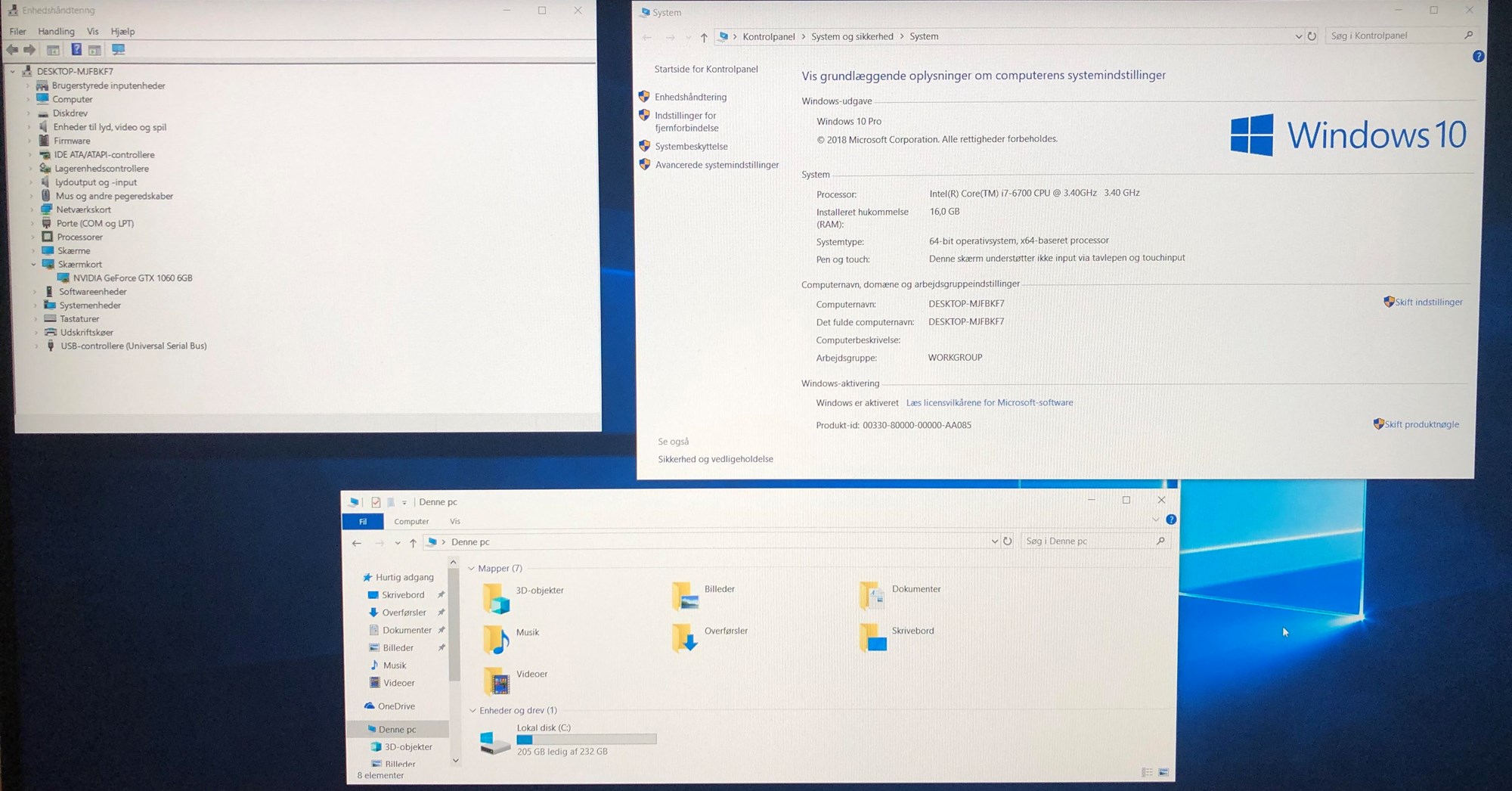Expand the Explorer ribbon chevron
The width and height of the screenshot is (1512, 791).
pos(1155,520)
